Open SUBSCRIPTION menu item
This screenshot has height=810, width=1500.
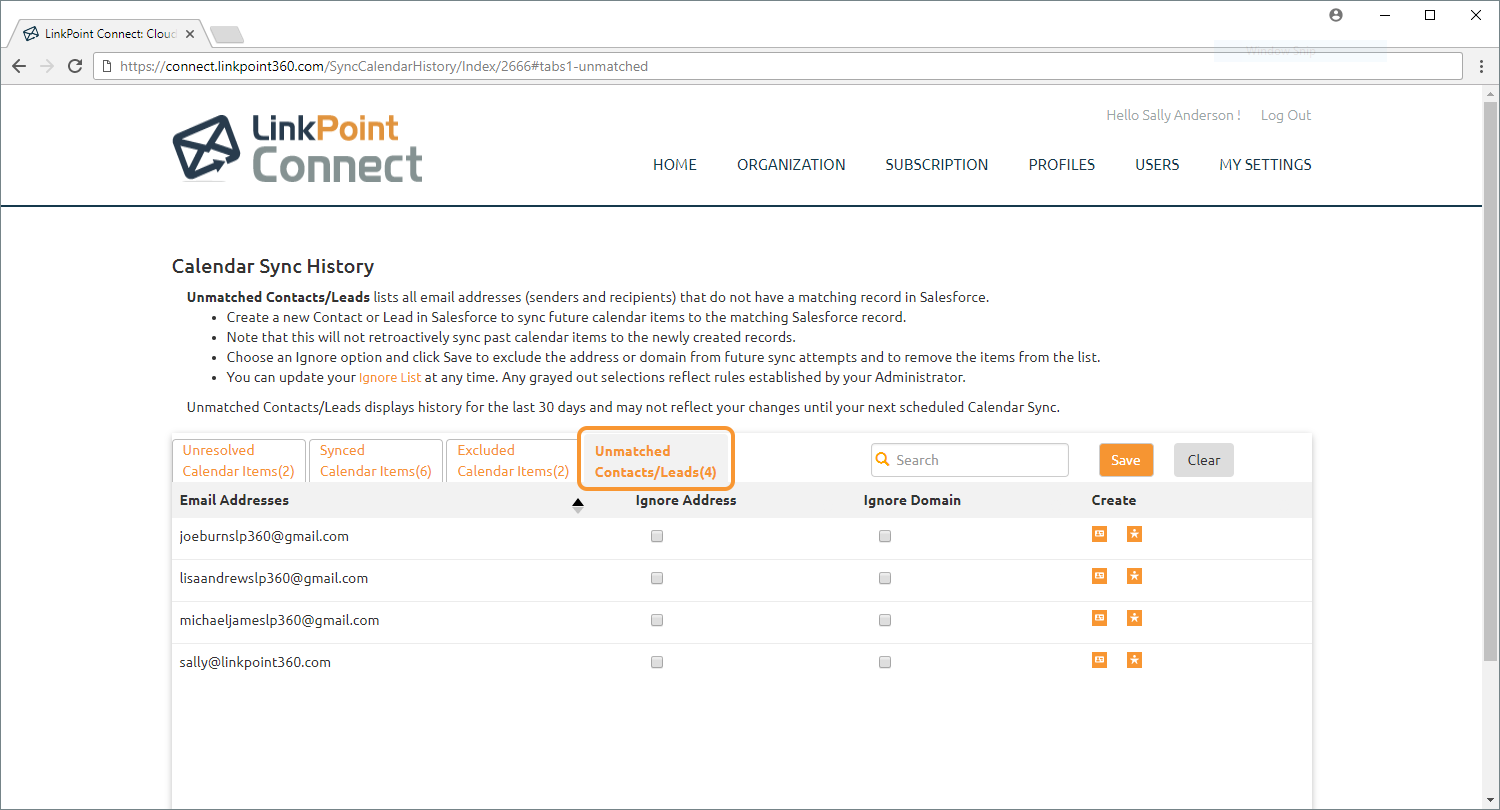point(937,165)
